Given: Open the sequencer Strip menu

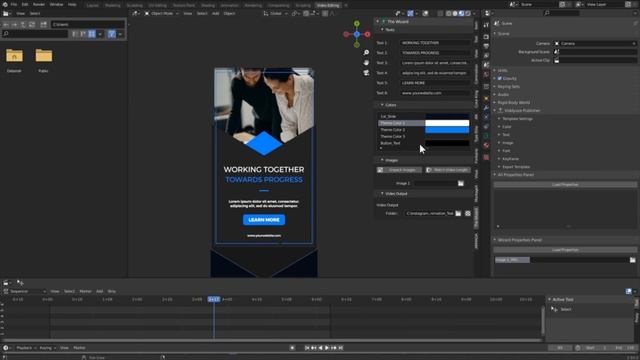Looking at the screenshot, I should click(111, 291).
